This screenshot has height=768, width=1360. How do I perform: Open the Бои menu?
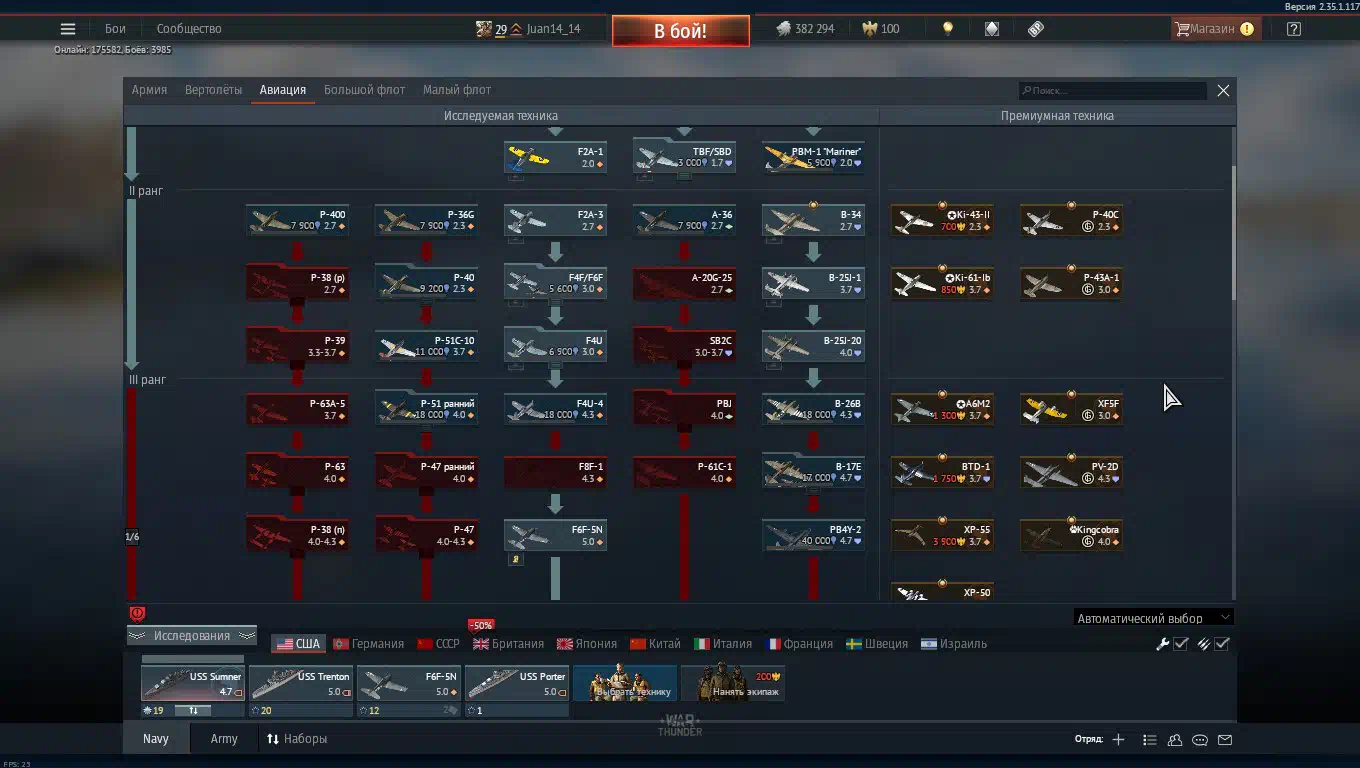pos(115,29)
